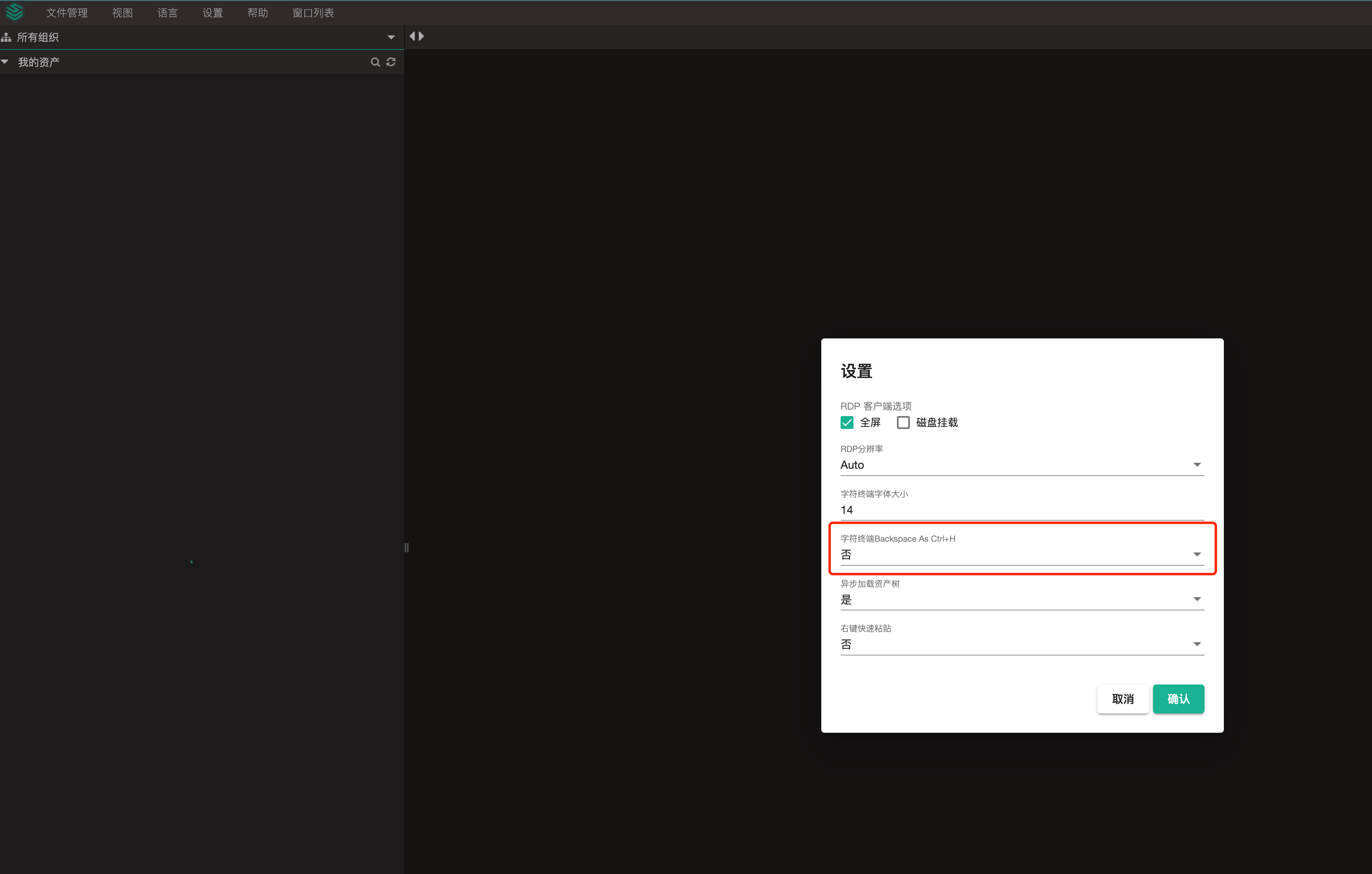Open the Backspace As Ctrl+H dropdown

[x=1022, y=554]
